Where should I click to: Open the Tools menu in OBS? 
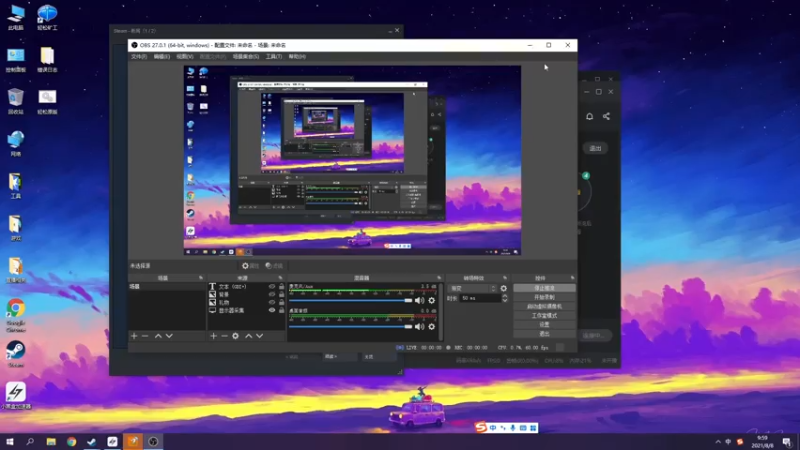(273, 57)
